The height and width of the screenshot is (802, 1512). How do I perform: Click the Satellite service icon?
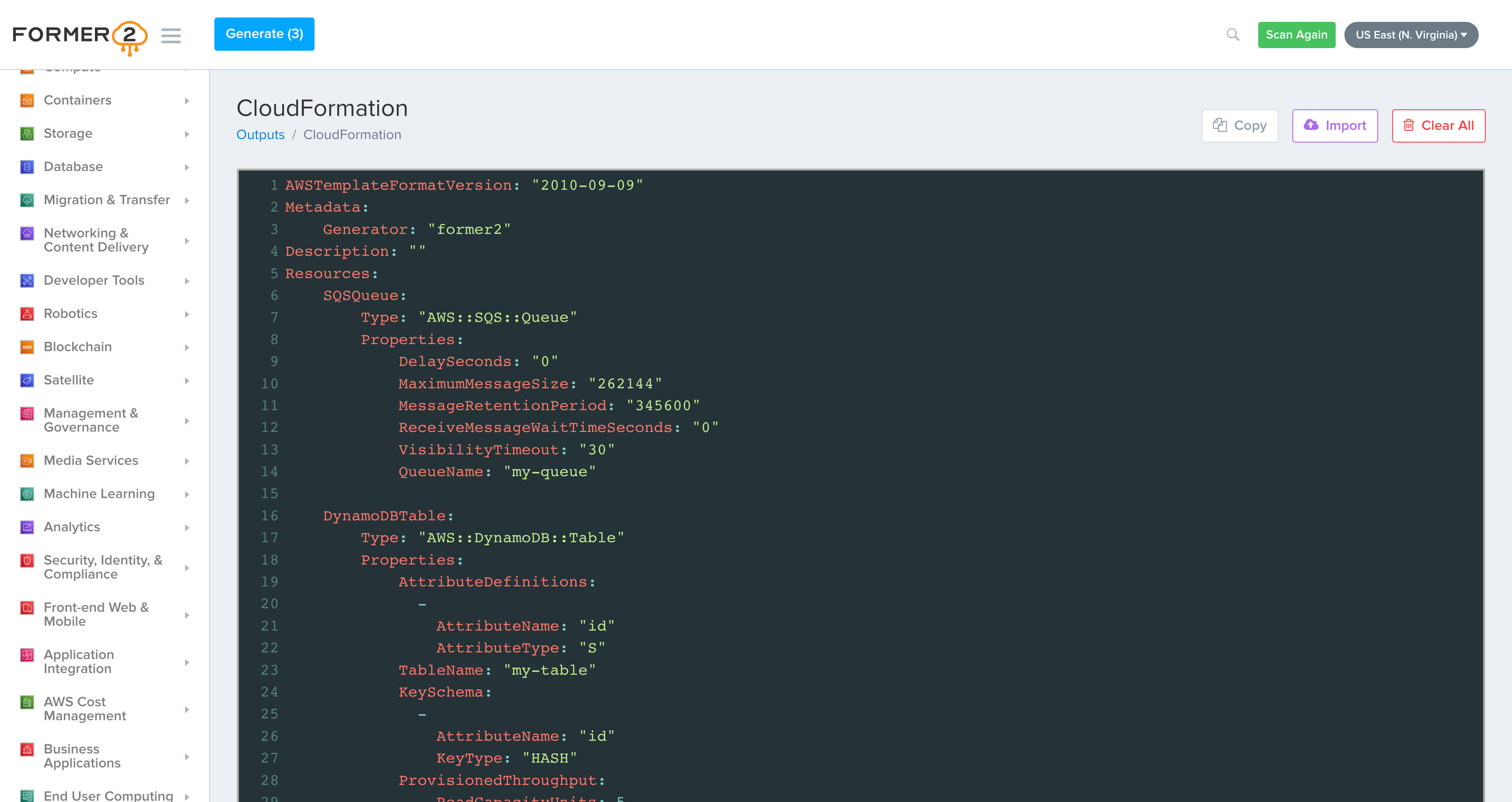(x=27, y=380)
